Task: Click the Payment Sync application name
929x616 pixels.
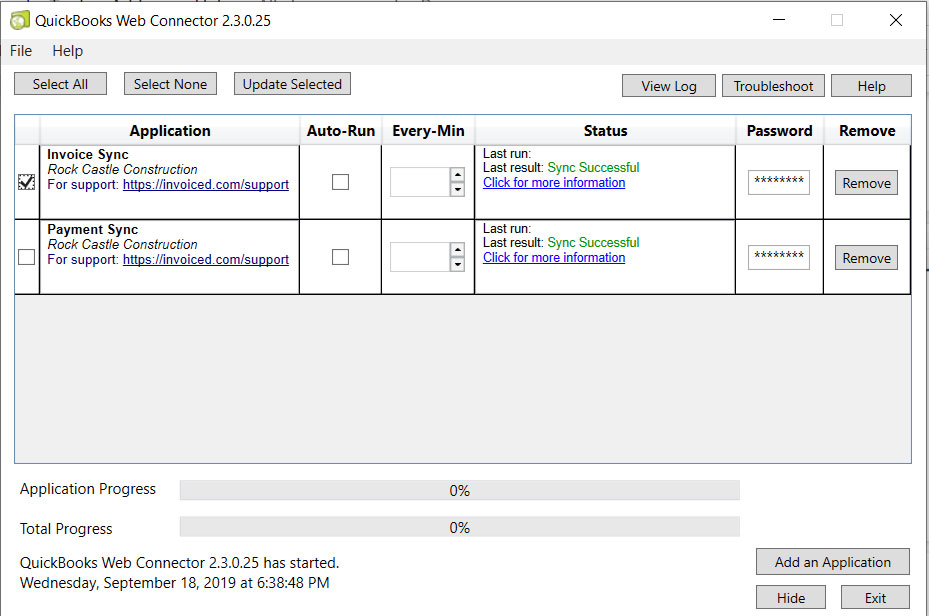Action: coord(92,230)
